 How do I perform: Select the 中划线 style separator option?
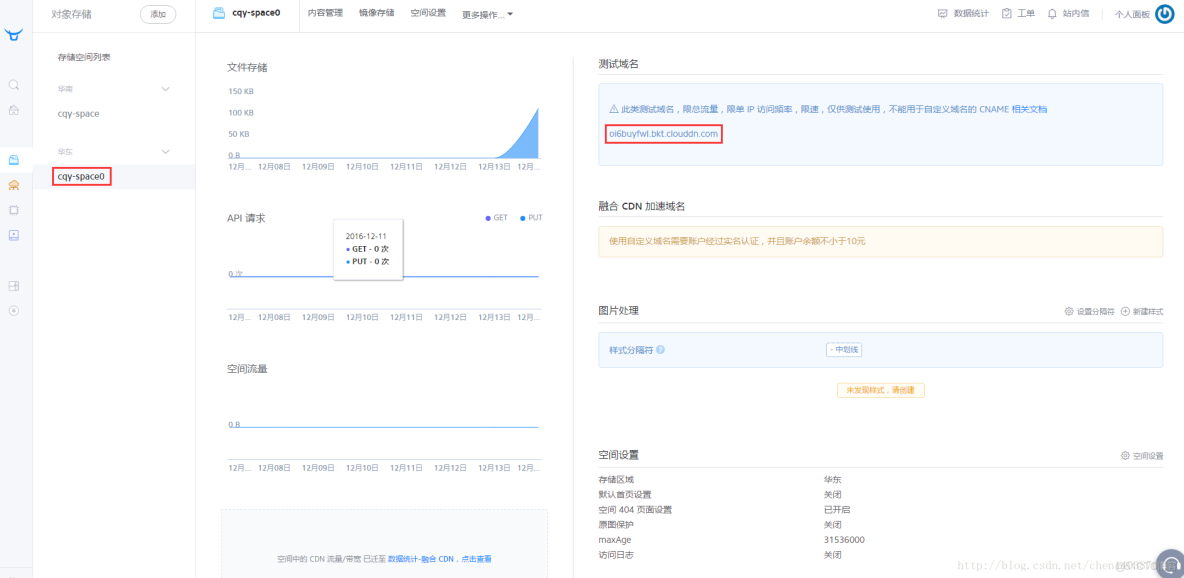click(845, 349)
